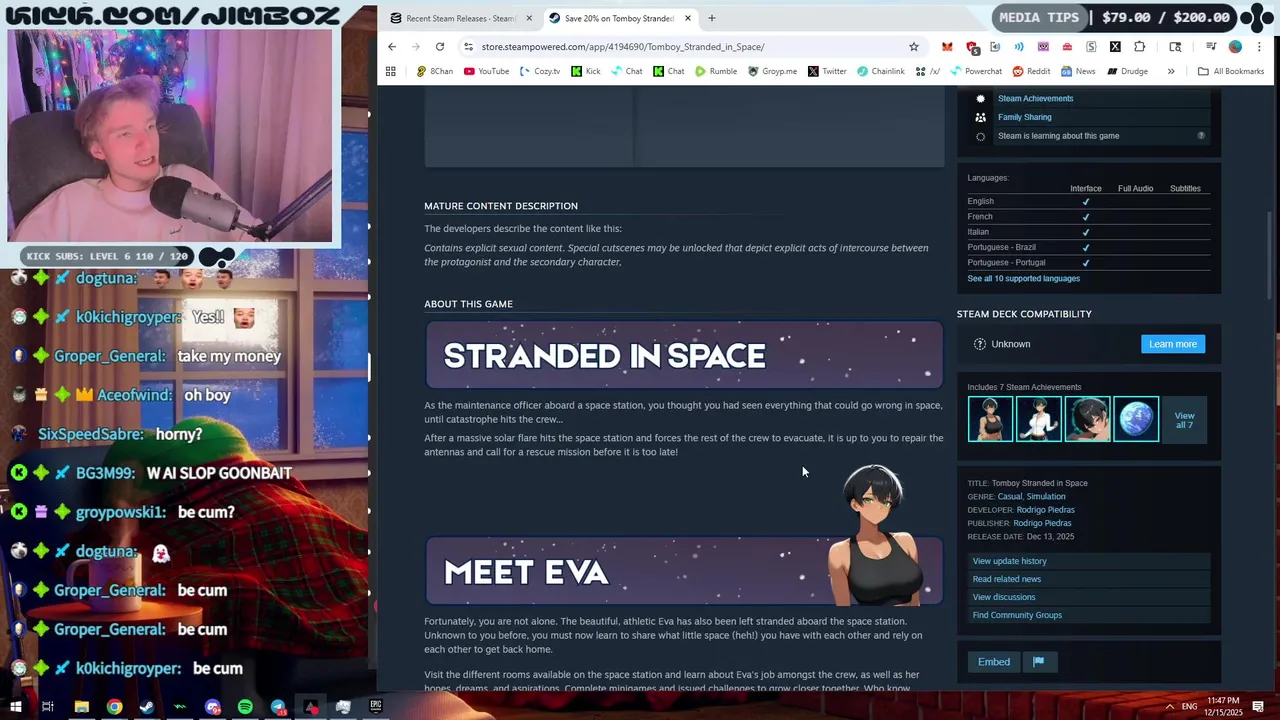1280x720 pixels.
Task: Open the Cozy.tv bookmark
Action: click(540, 71)
